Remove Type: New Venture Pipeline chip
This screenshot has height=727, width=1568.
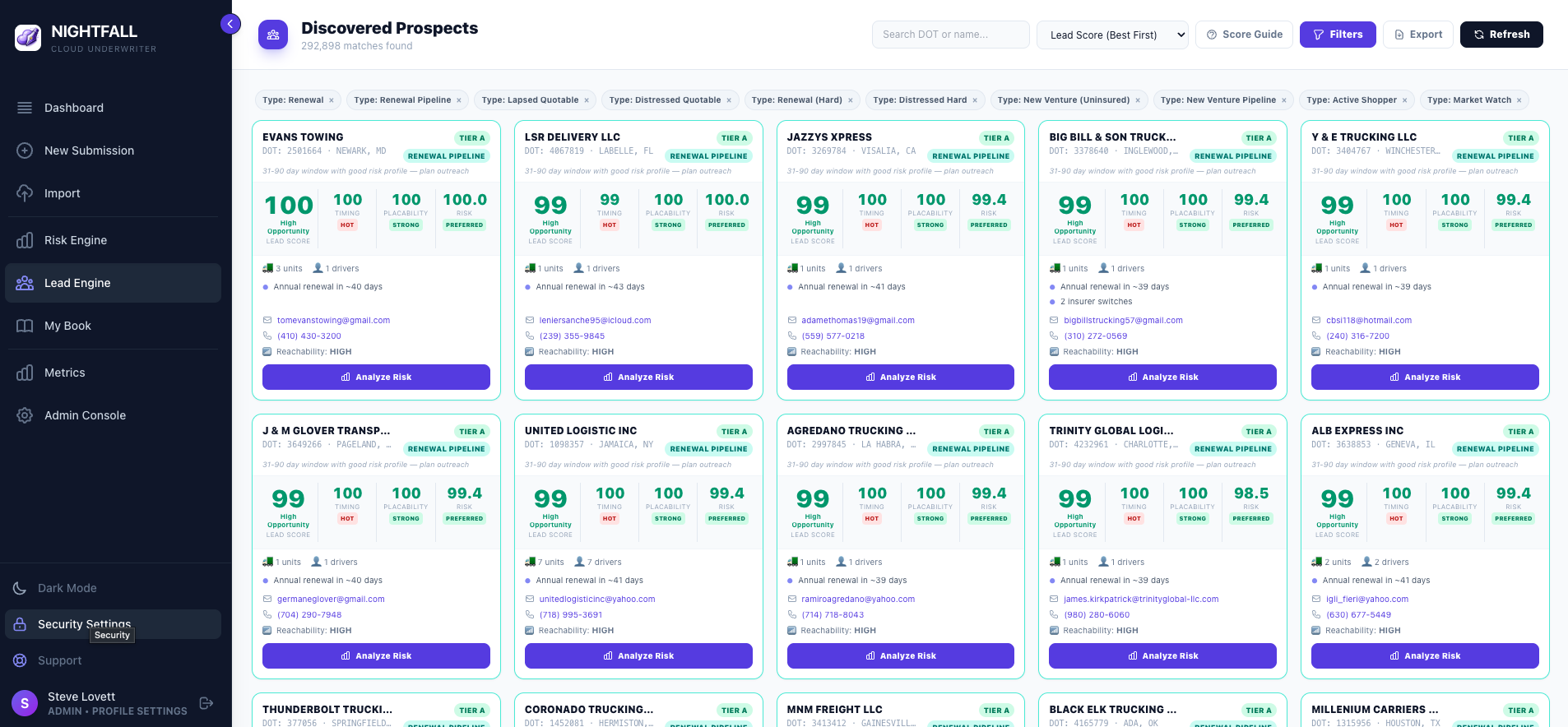1284,100
